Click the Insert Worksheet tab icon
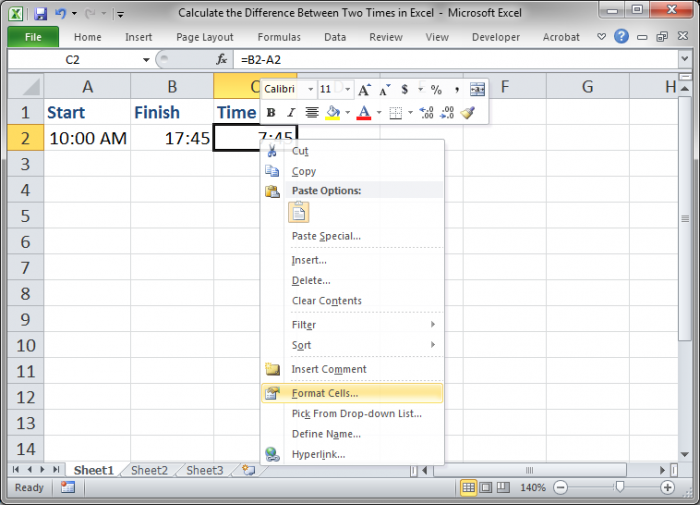 (x=249, y=470)
